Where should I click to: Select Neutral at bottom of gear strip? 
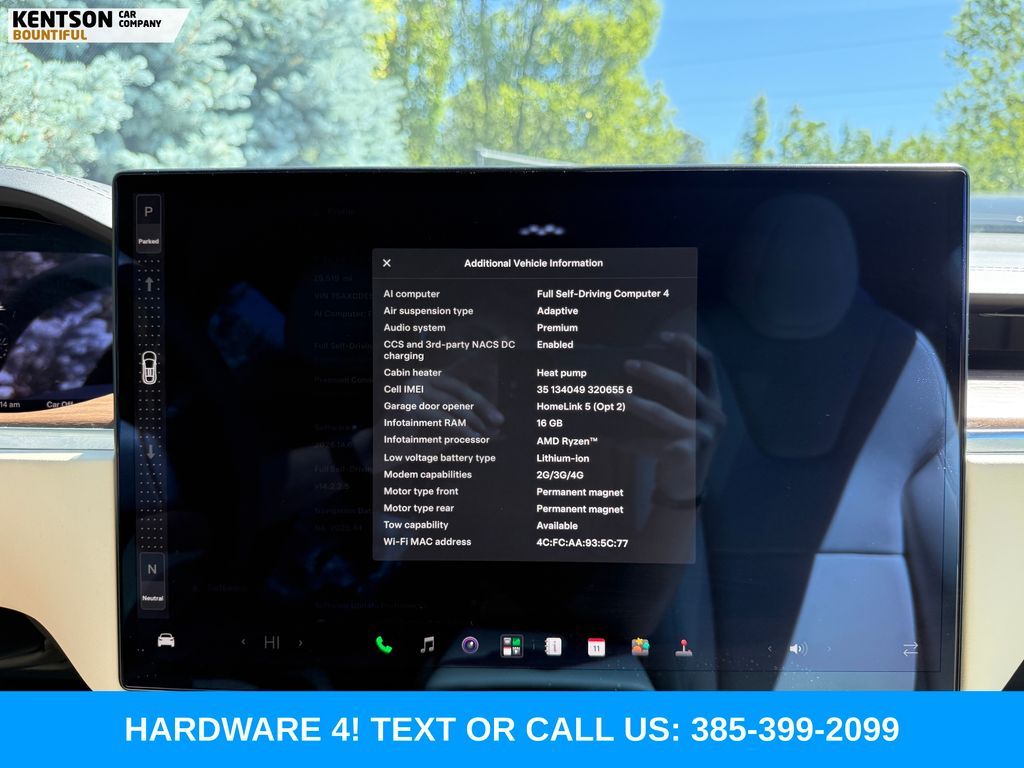pyautogui.click(x=152, y=581)
